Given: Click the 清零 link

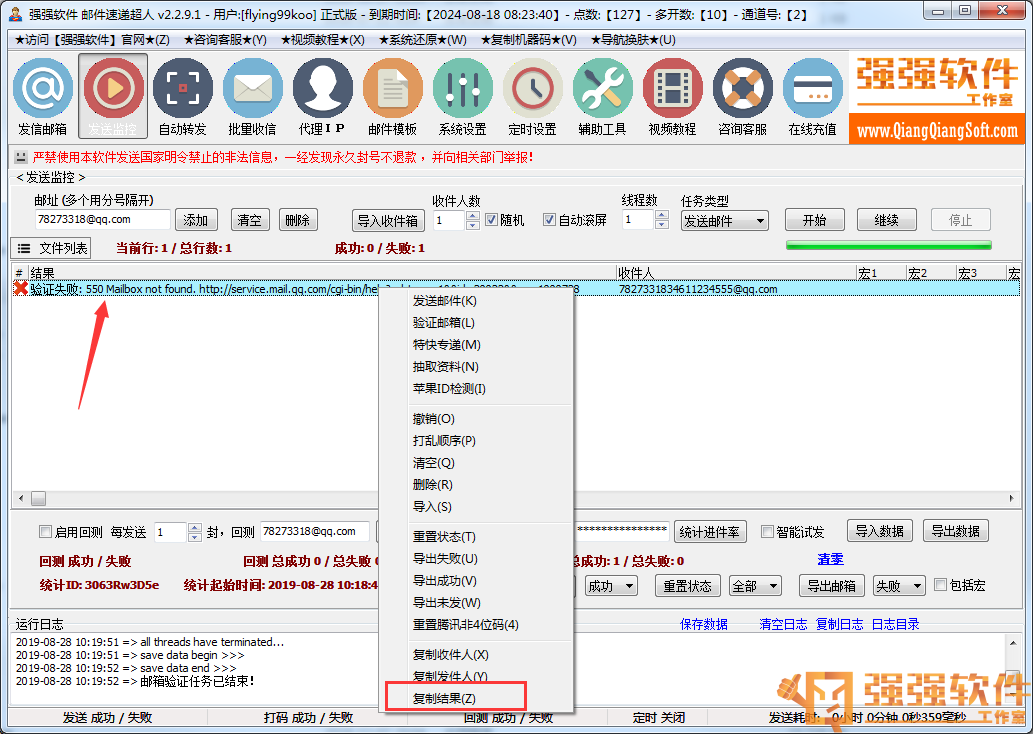Looking at the screenshot, I should [830, 559].
